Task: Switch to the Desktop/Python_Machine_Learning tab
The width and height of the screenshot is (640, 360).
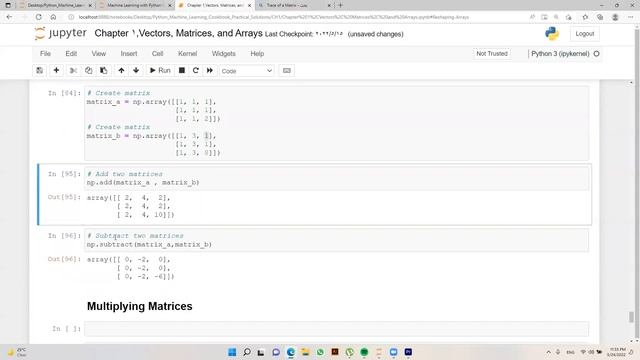Action: 55,5
